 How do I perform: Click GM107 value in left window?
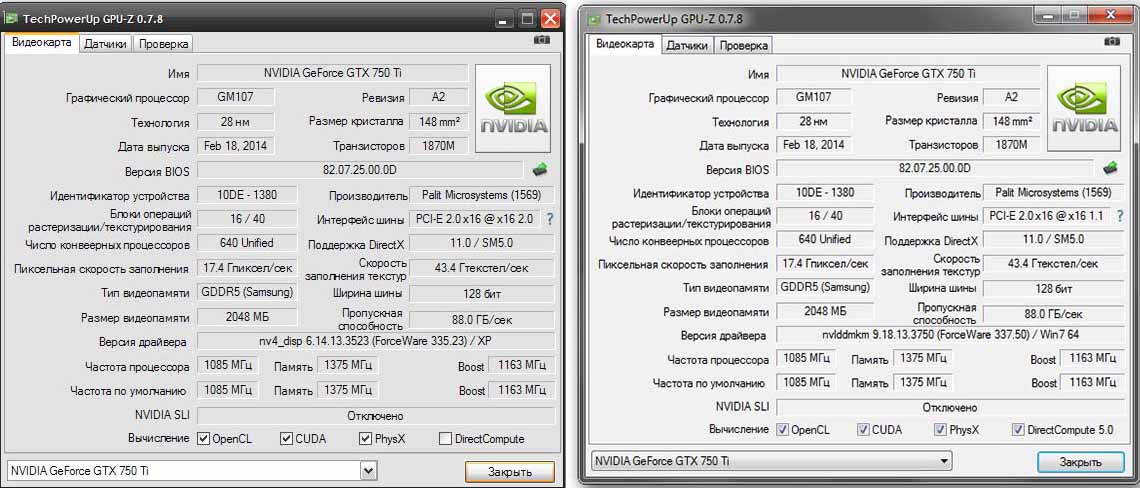tap(236, 96)
